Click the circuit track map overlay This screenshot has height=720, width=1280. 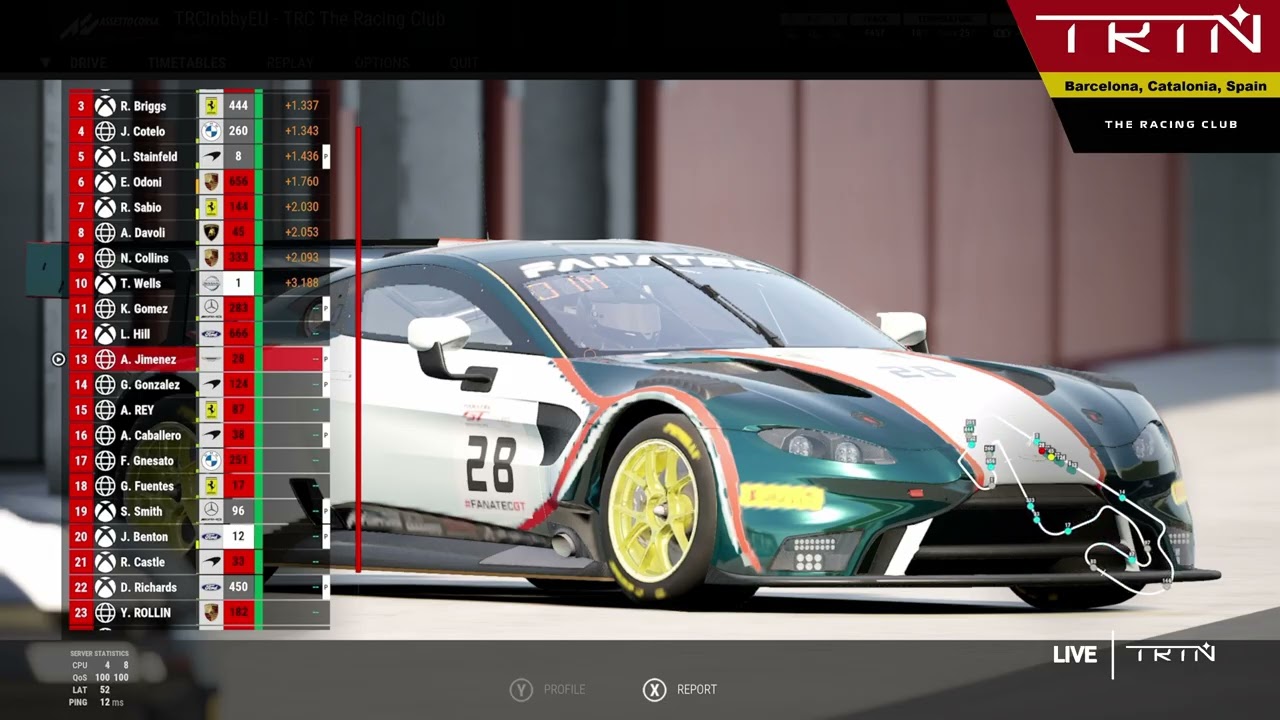pos(1068,507)
